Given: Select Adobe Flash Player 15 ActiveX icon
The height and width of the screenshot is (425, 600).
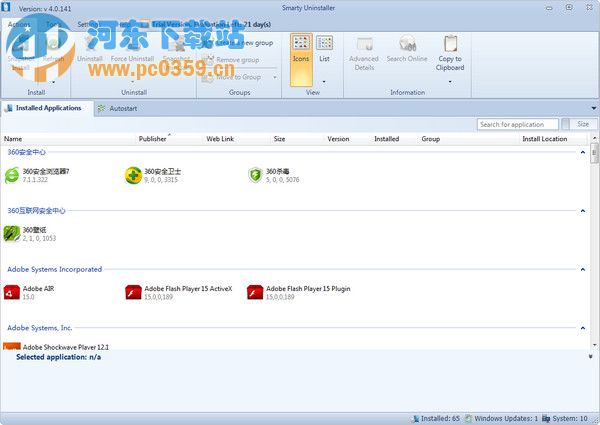Looking at the screenshot, I should (x=133, y=292).
